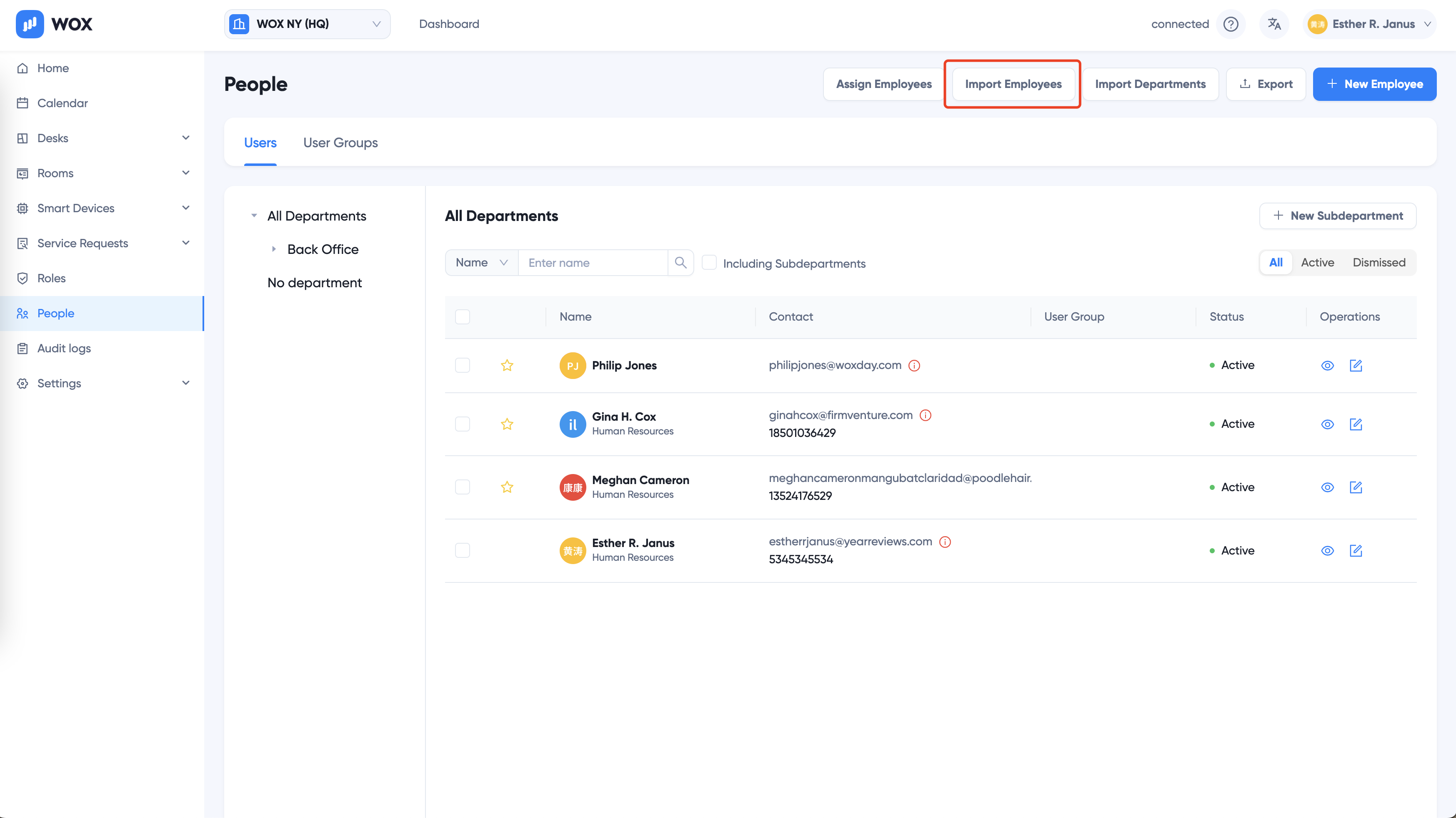Select Gina H. Cox row checkbox

coord(463,424)
